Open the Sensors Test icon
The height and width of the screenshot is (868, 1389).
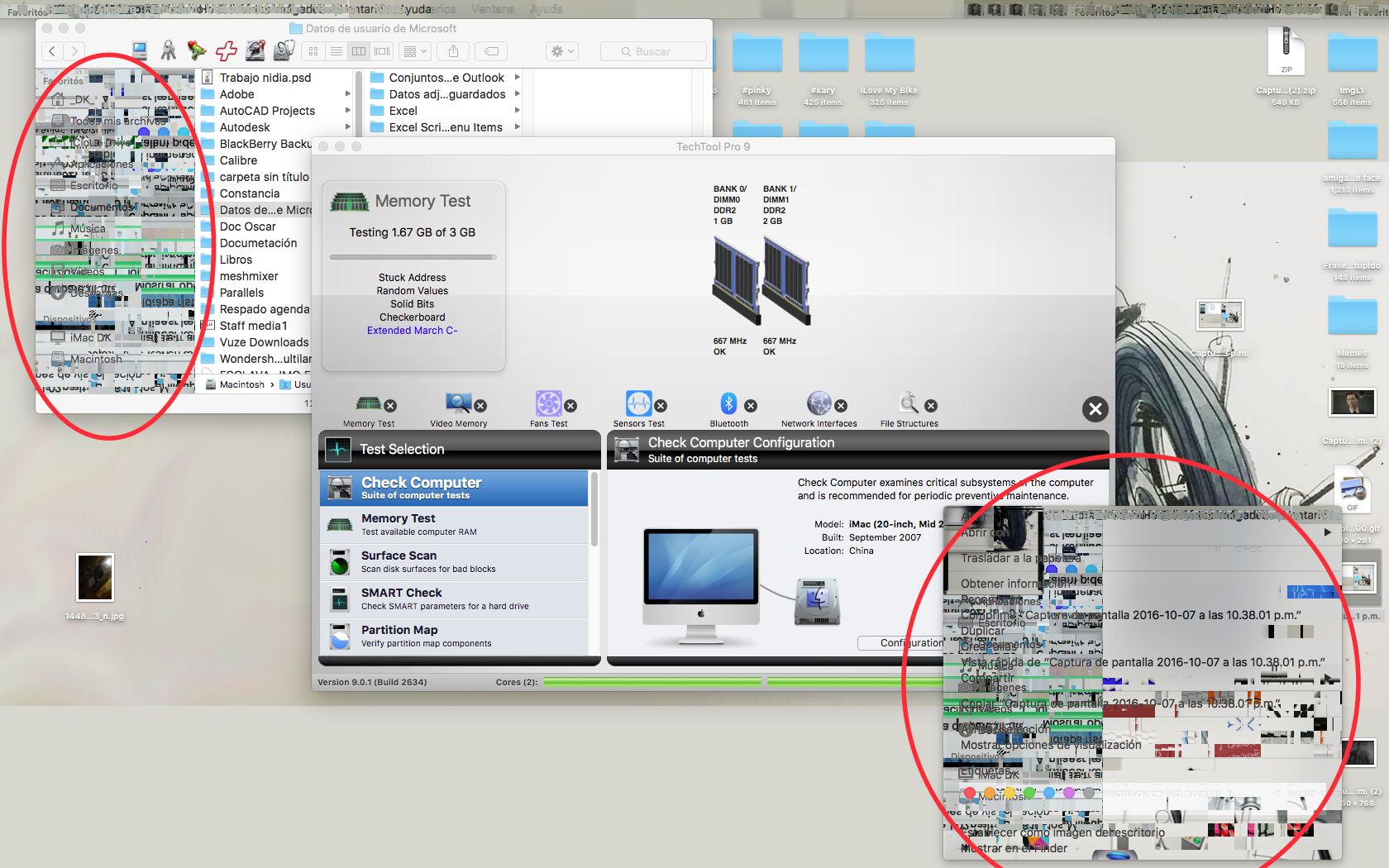coord(638,403)
